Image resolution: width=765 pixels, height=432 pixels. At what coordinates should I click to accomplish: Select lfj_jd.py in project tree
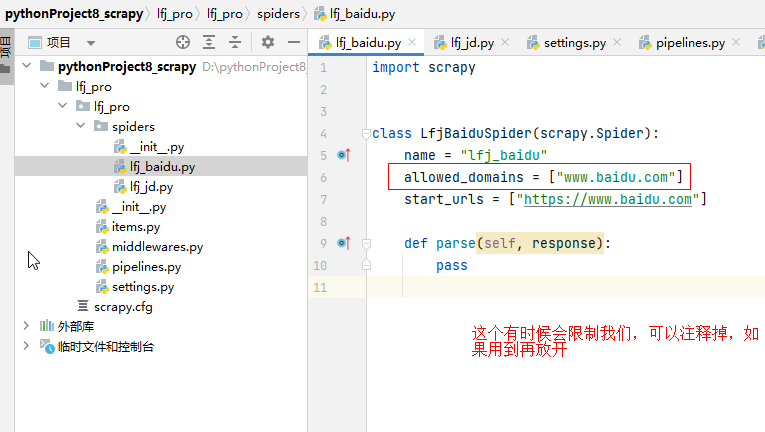coord(143,187)
